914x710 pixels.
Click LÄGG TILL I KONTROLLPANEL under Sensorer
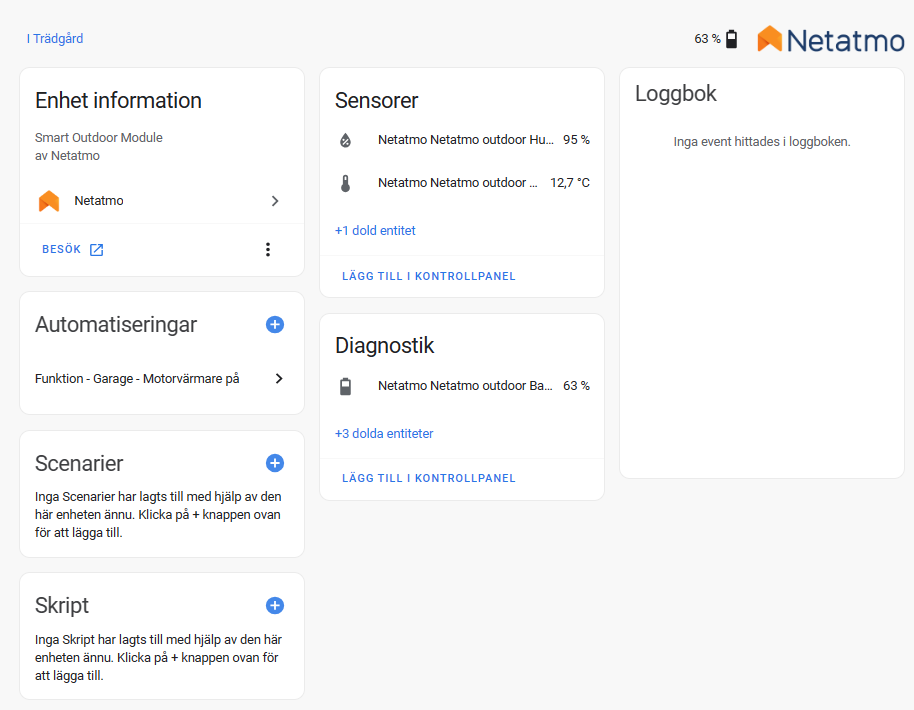(x=428, y=276)
